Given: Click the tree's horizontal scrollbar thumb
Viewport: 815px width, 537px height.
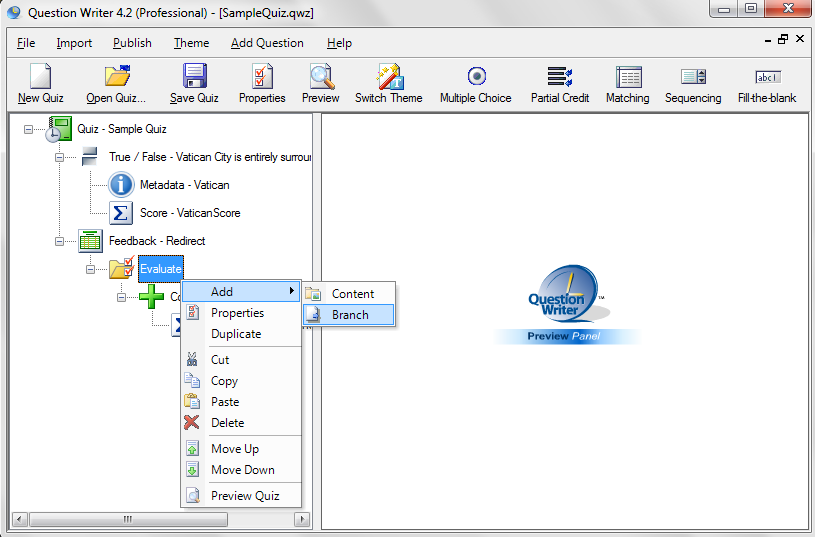Looking at the screenshot, I should [128, 519].
